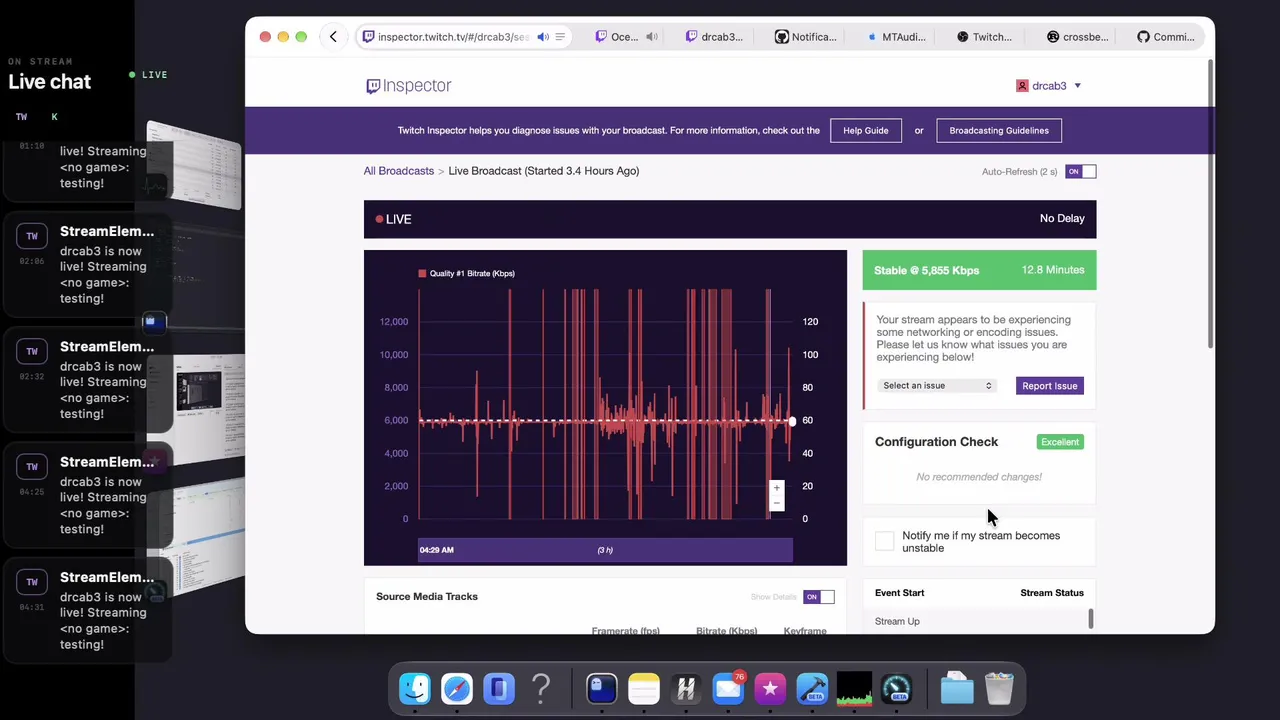Open the Select an issue dropdown
The width and height of the screenshot is (1280, 720).
(937, 386)
